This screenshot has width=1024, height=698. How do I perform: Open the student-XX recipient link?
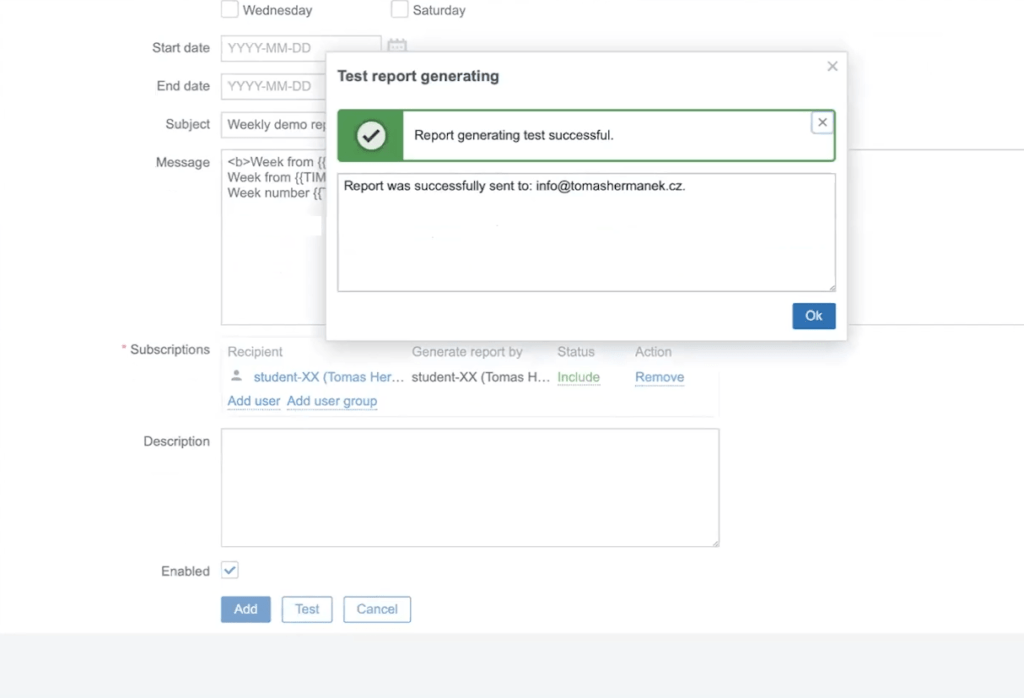pos(328,377)
